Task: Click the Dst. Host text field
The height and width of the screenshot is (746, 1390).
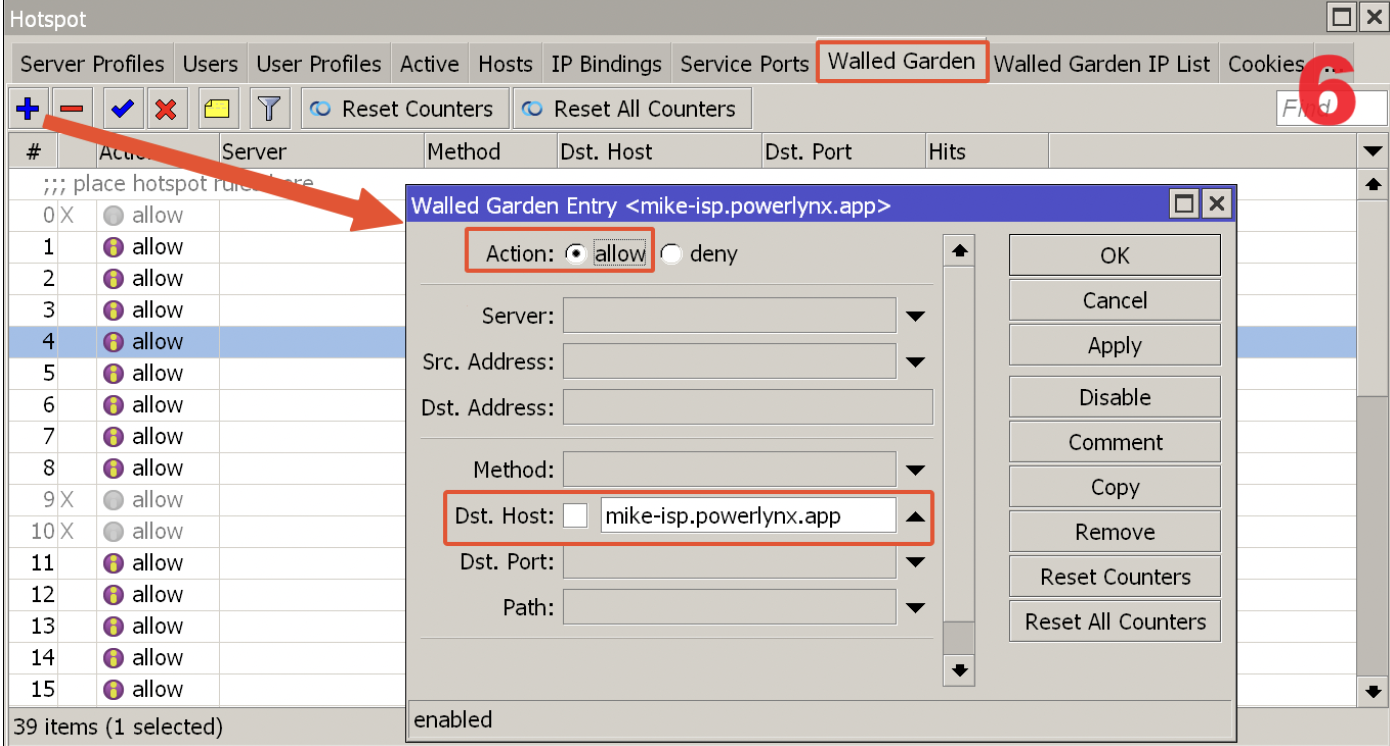Action: click(748, 516)
